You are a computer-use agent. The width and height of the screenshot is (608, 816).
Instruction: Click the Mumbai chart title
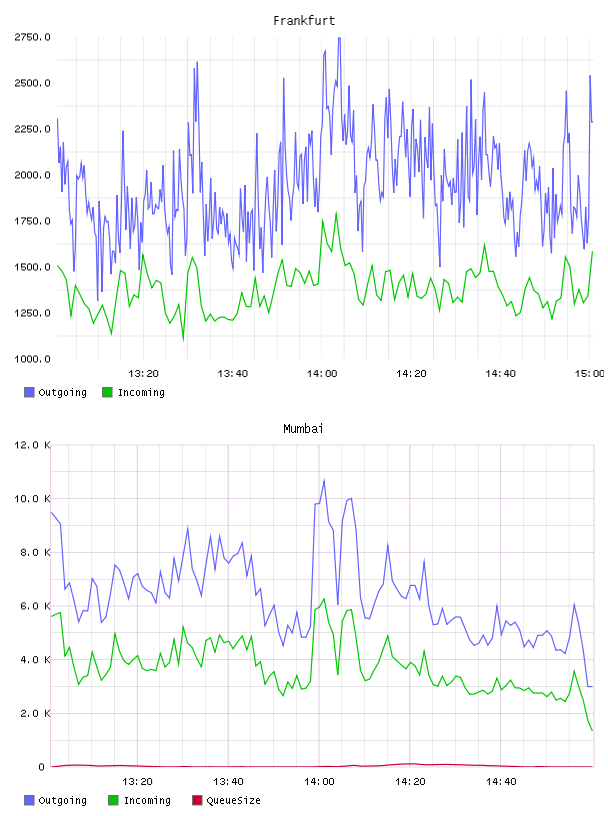(x=303, y=429)
